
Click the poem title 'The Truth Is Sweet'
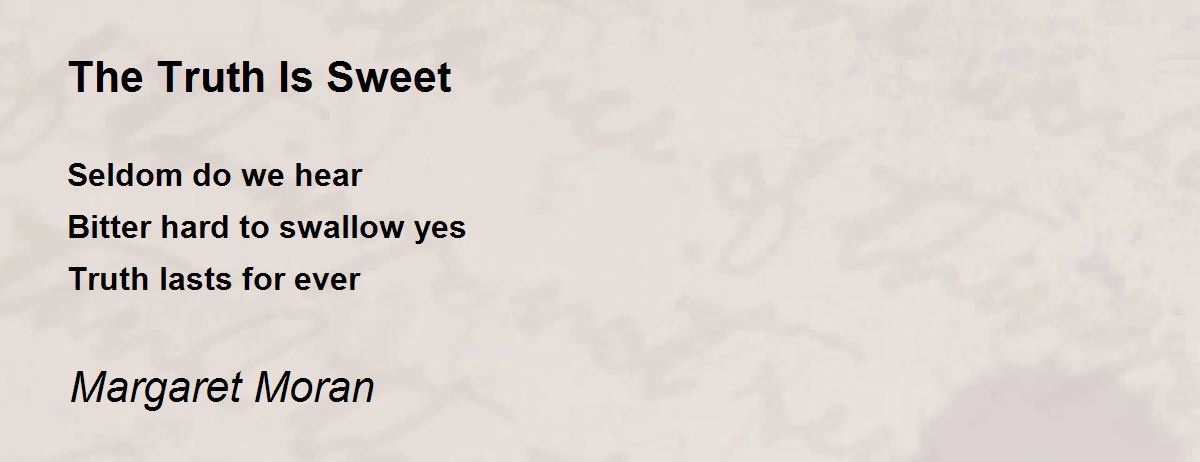(260, 77)
